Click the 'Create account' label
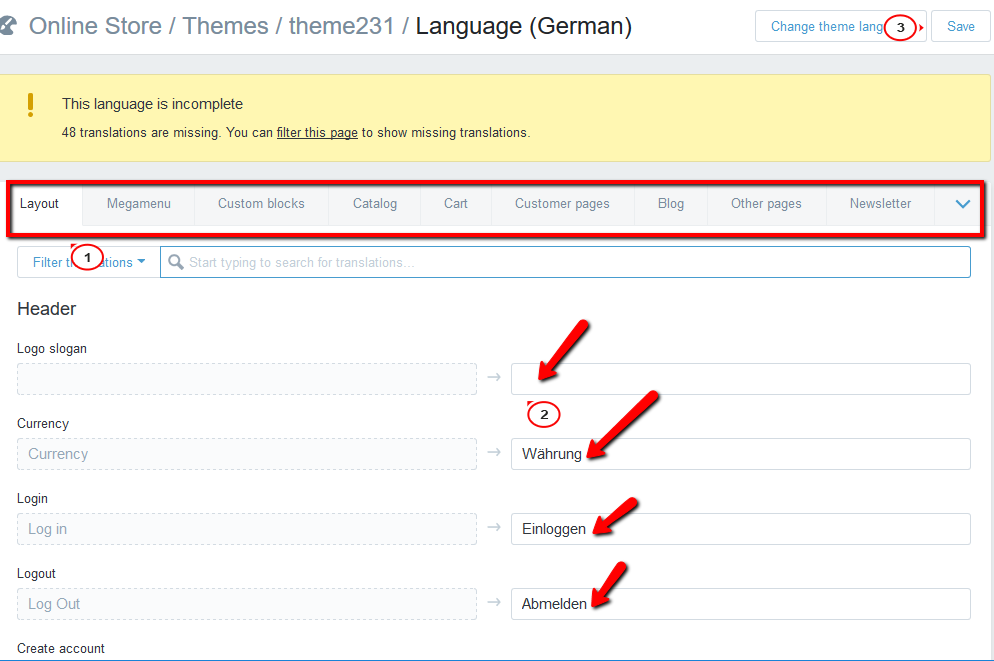This screenshot has height=661, width=994. (x=61, y=648)
